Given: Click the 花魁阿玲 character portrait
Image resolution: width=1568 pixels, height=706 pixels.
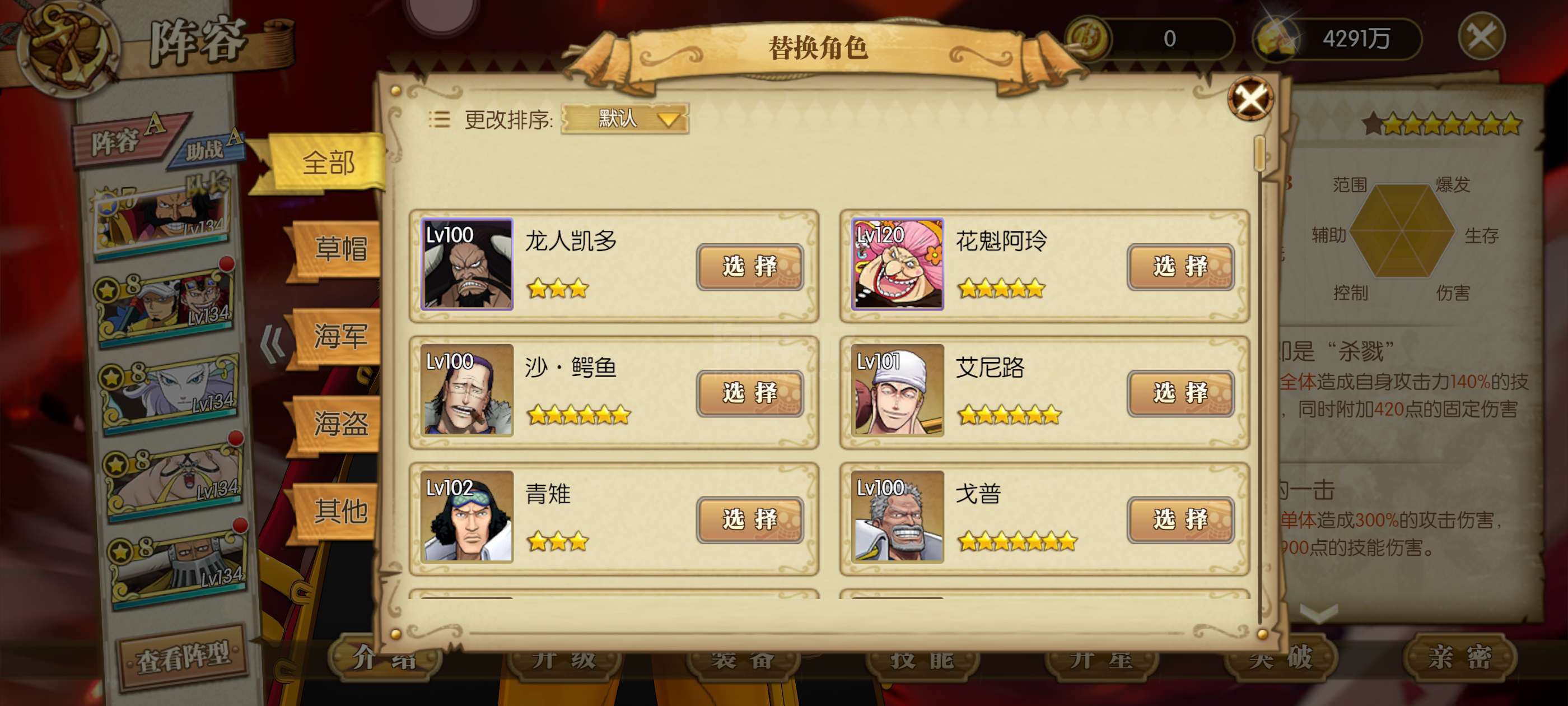Looking at the screenshot, I should [897, 264].
